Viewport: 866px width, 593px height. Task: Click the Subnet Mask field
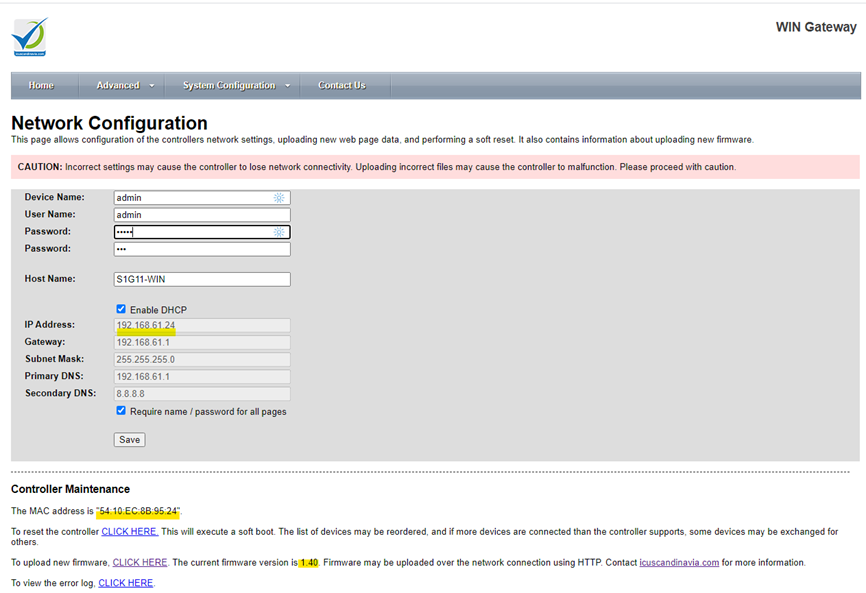click(202, 359)
